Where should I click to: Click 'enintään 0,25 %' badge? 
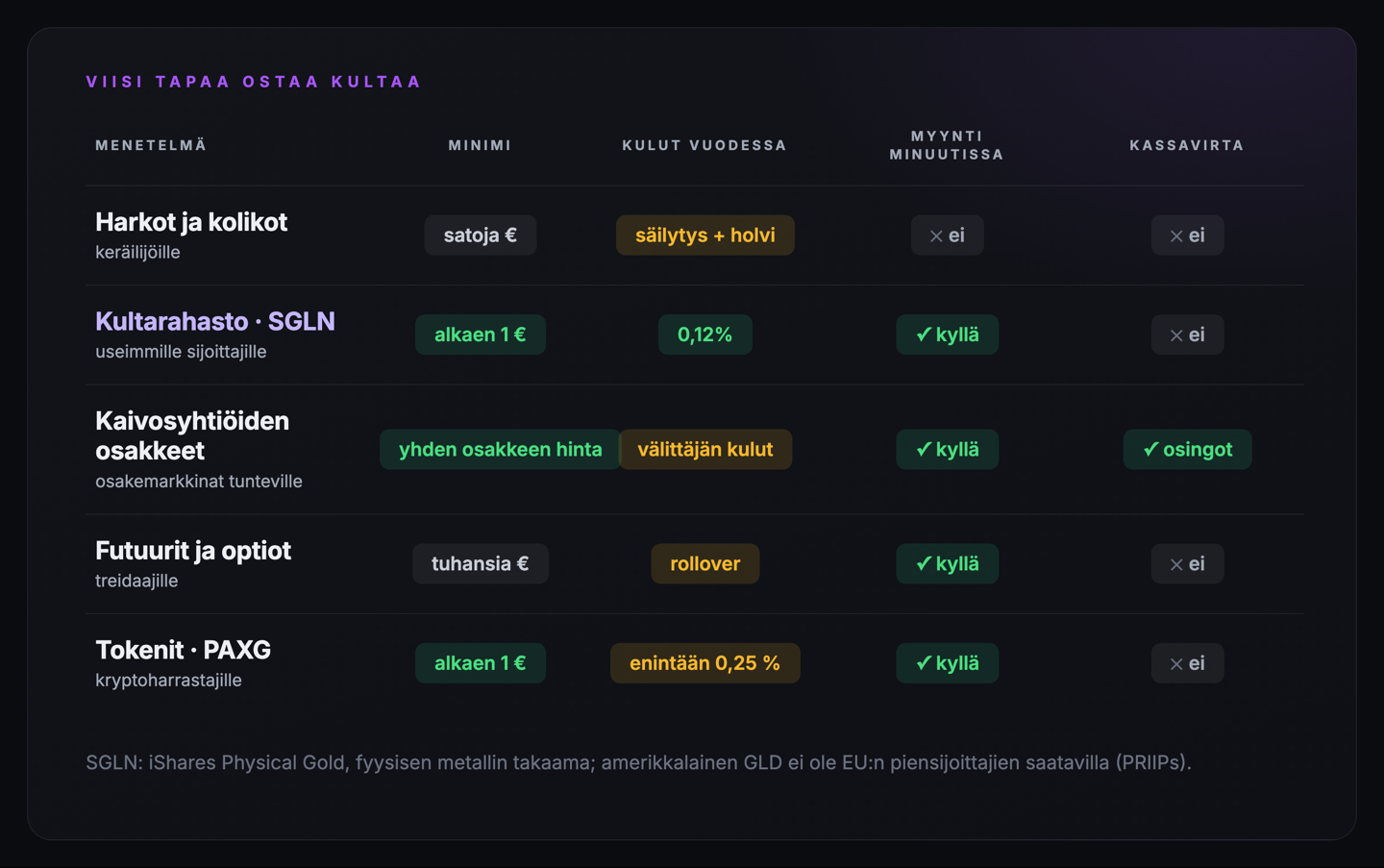point(704,663)
